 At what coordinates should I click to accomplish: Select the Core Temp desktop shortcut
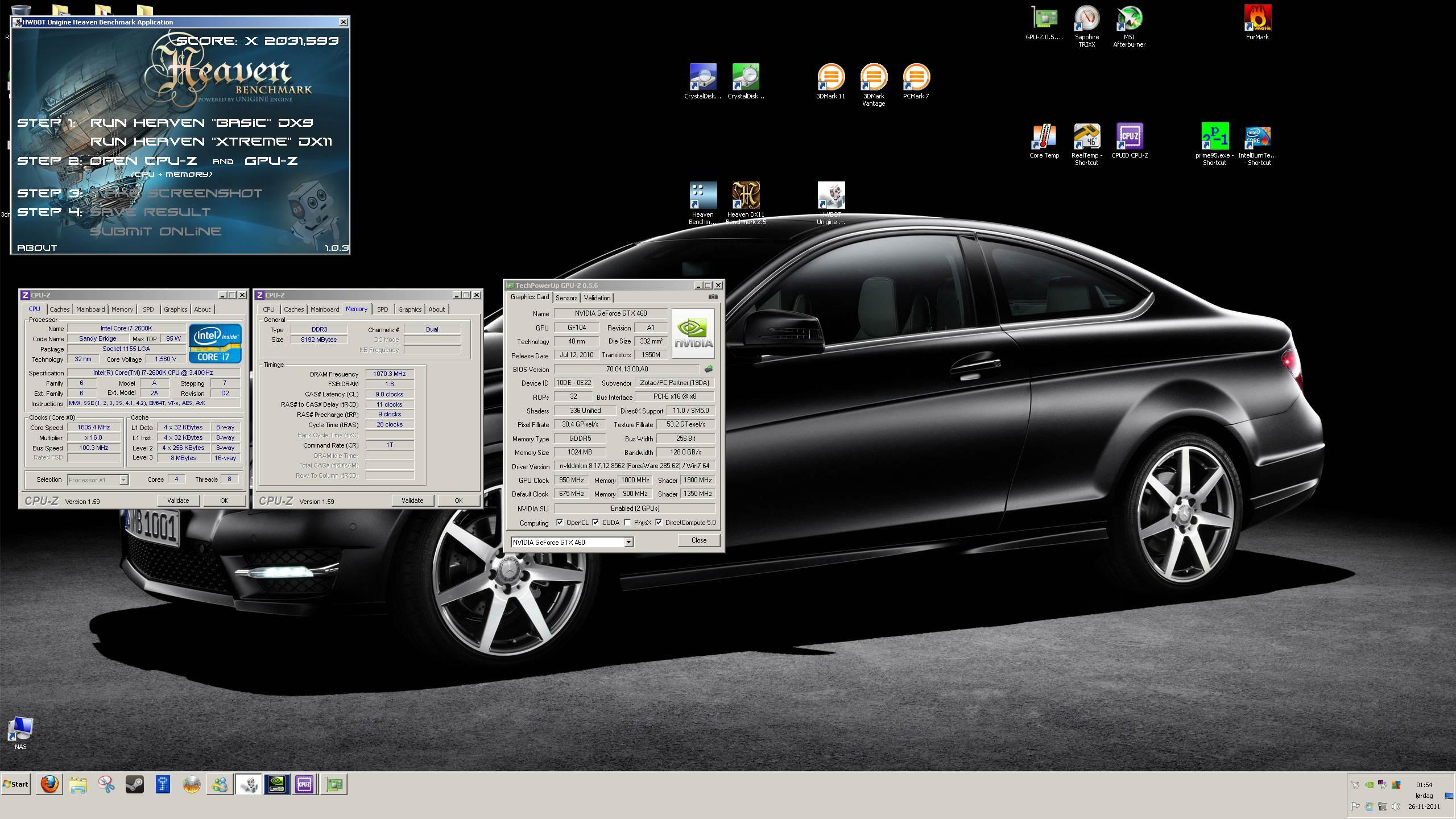pyautogui.click(x=1044, y=141)
